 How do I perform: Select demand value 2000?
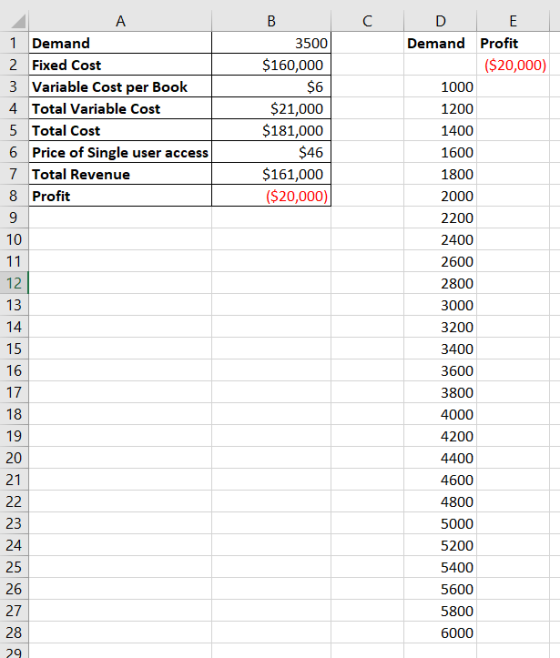(440, 196)
